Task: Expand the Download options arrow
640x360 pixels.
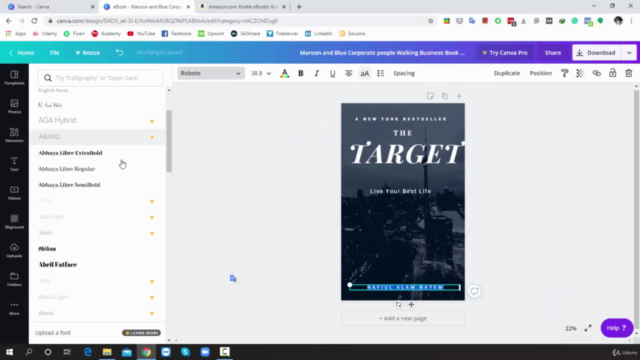Action: [x=629, y=53]
